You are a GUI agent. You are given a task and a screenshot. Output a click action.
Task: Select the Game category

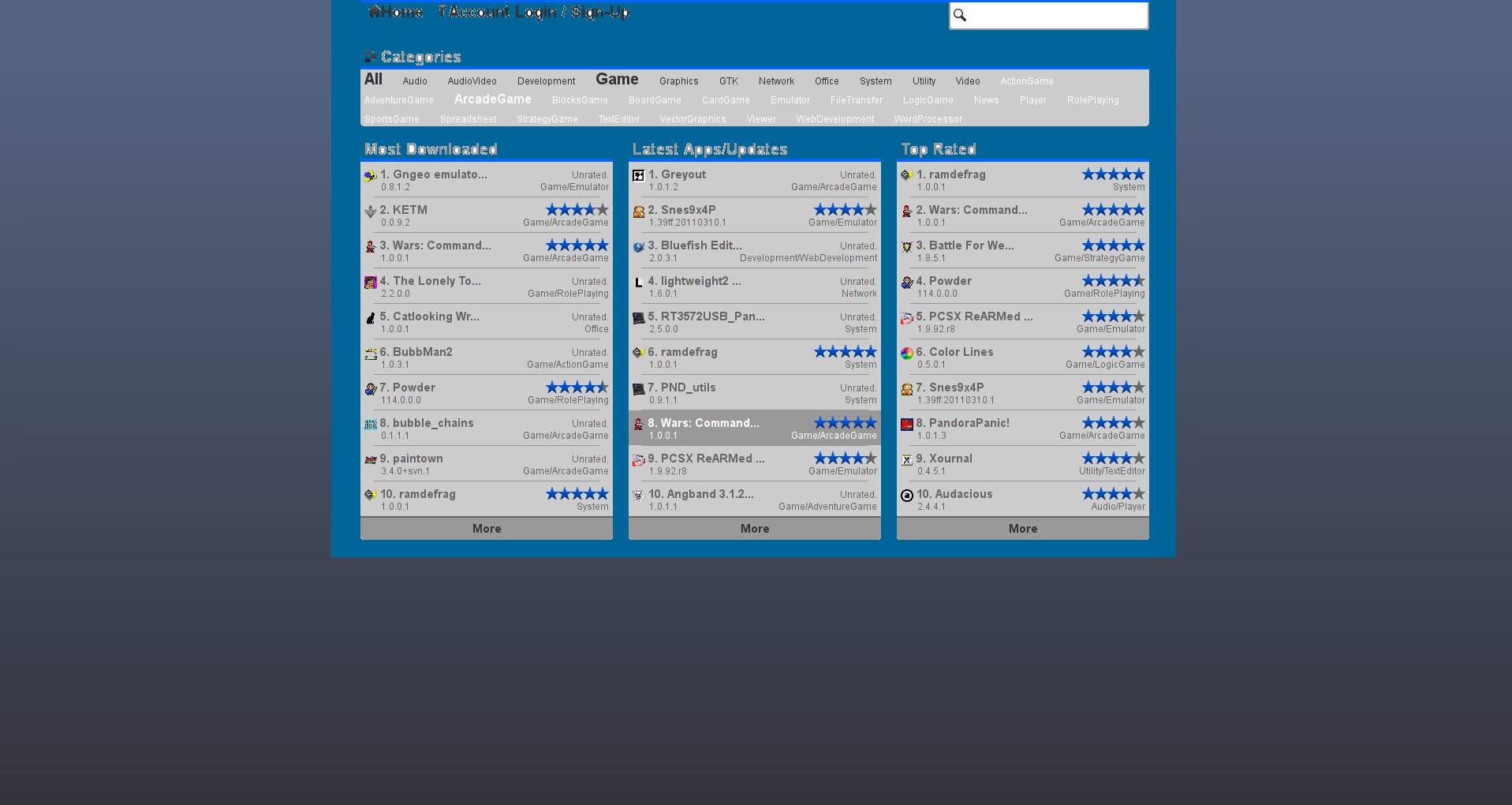(617, 80)
